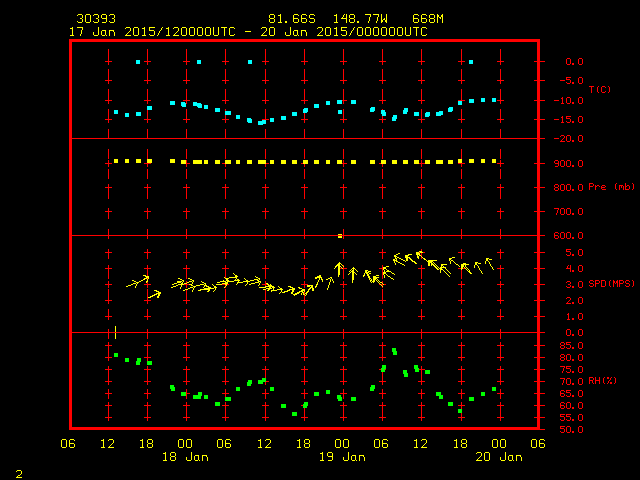This screenshot has width=640, height=480.
Task: Click the -10.0 temperature tick value
Action: click(569, 101)
